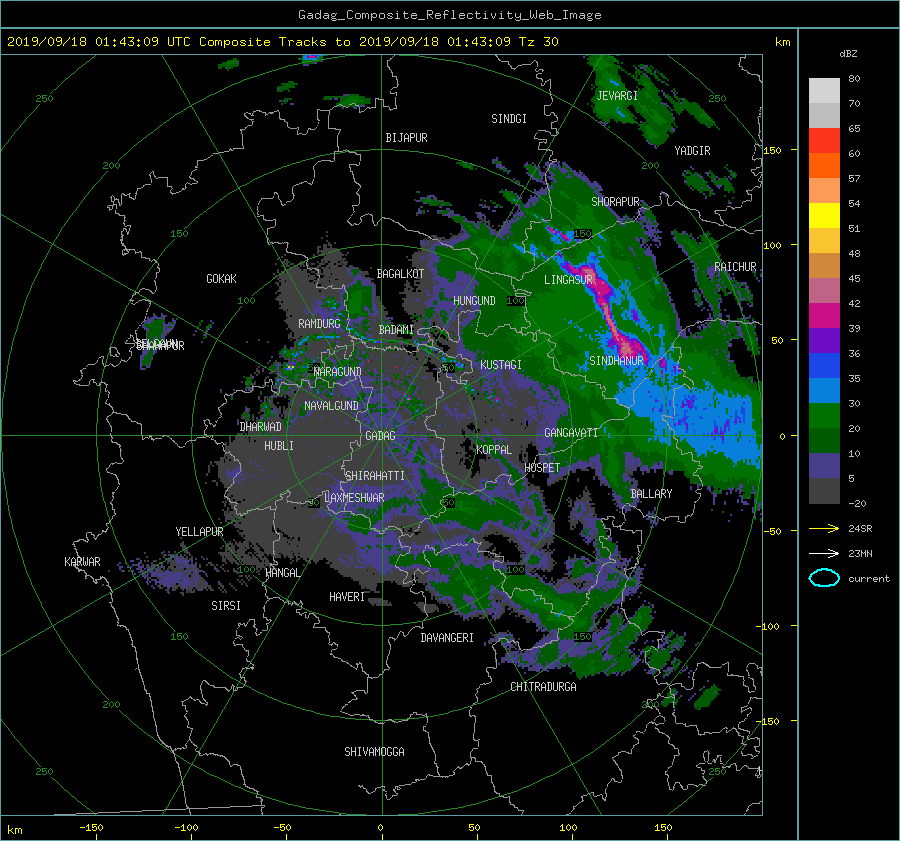Click the KUSTAGI city label
This screenshot has width=900, height=841.
501,365
